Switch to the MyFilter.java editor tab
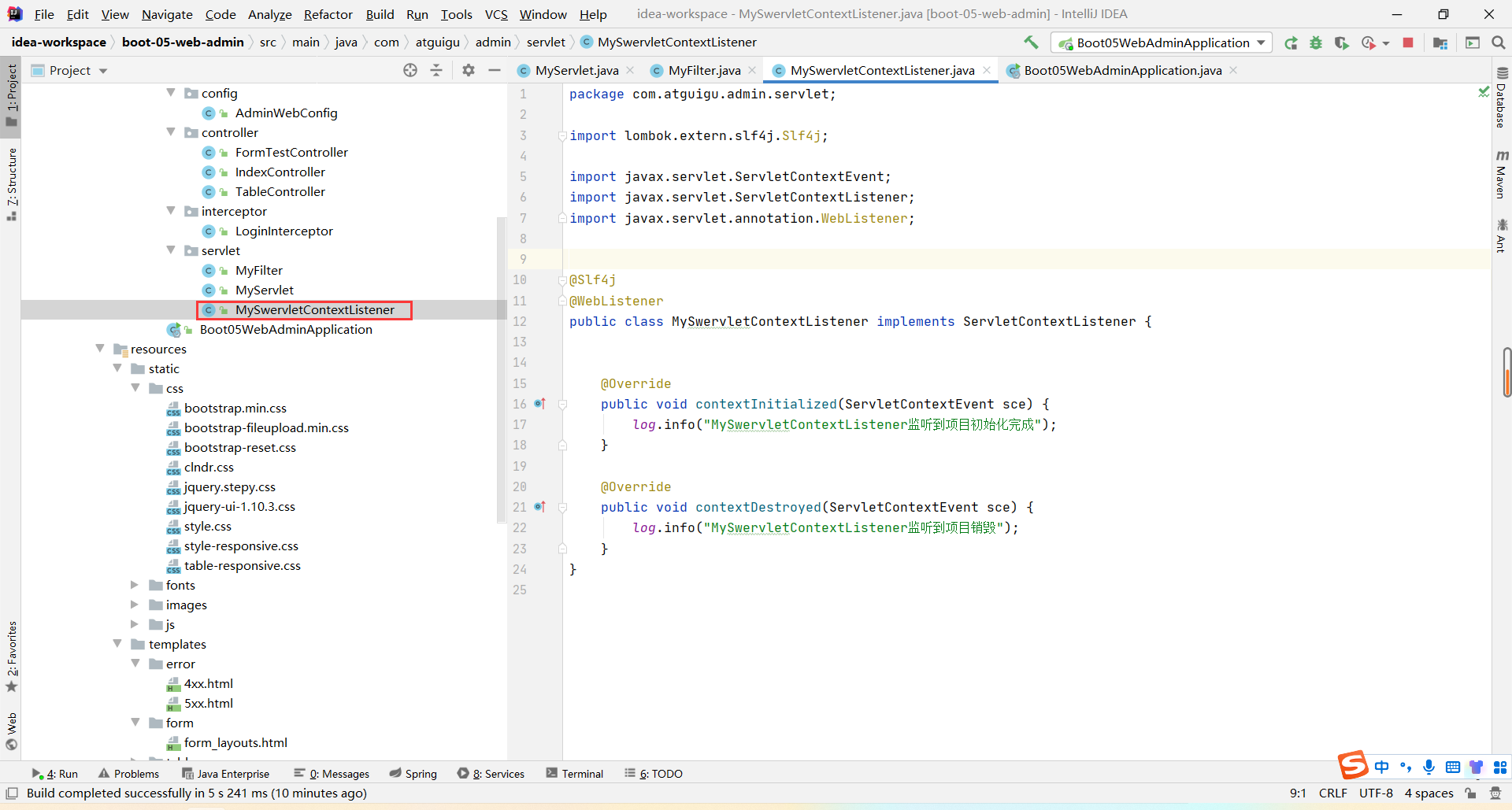The image size is (1512, 810). tap(703, 70)
